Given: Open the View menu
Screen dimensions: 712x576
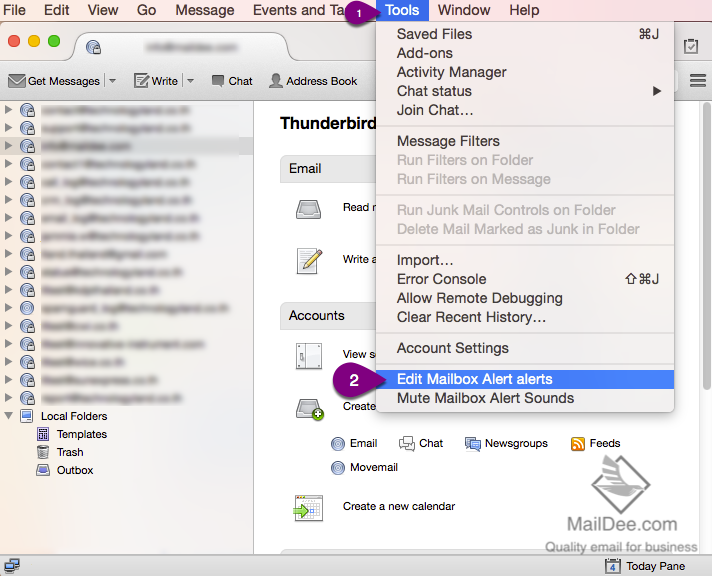Looking at the screenshot, I should [x=103, y=10].
